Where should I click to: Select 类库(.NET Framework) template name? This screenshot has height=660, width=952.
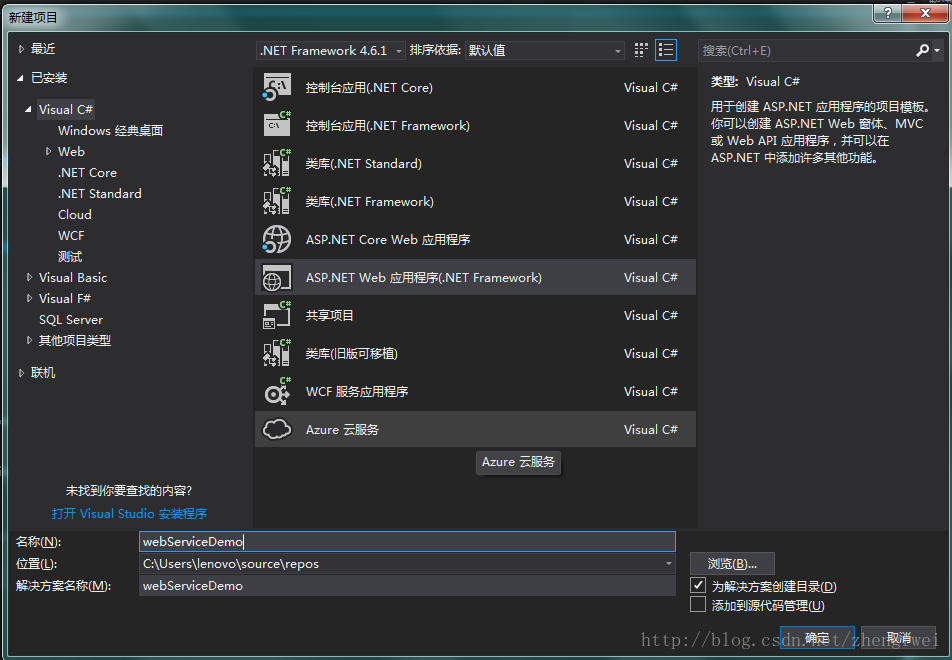click(x=369, y=201)
